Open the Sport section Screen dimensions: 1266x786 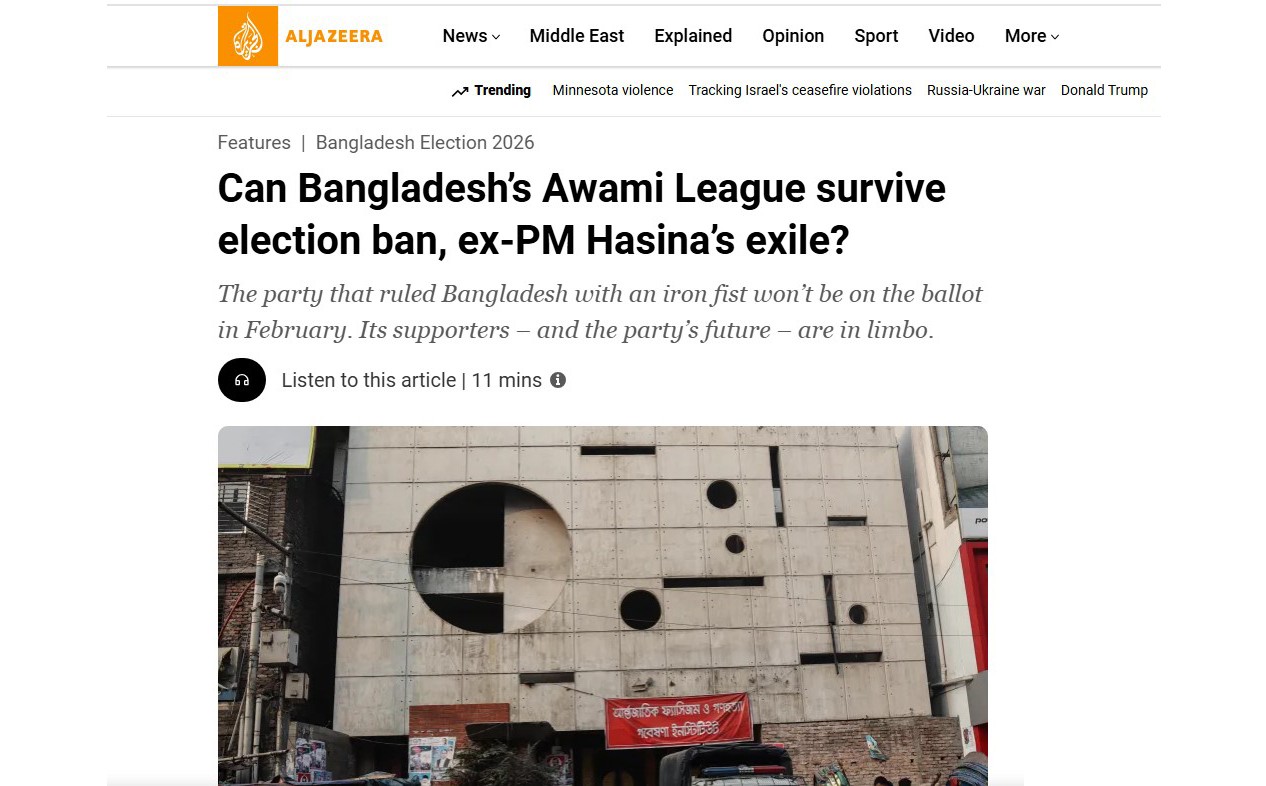click(876, 36)
